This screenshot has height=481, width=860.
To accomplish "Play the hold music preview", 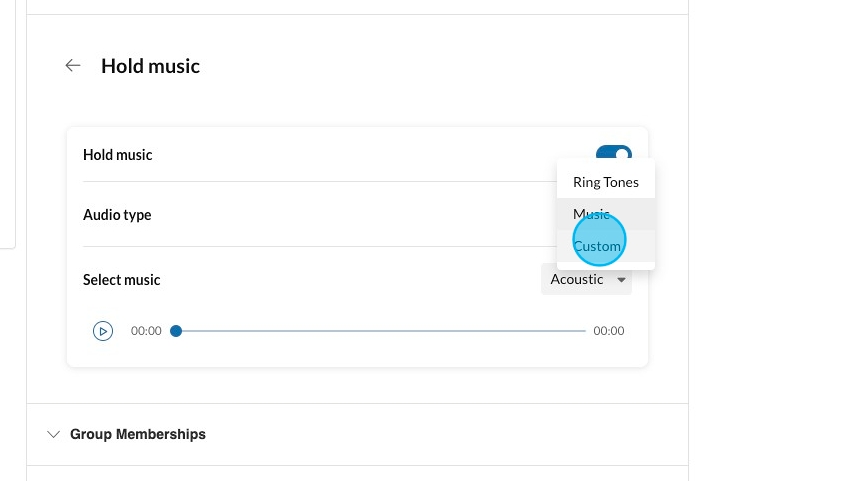I will 103,331.
